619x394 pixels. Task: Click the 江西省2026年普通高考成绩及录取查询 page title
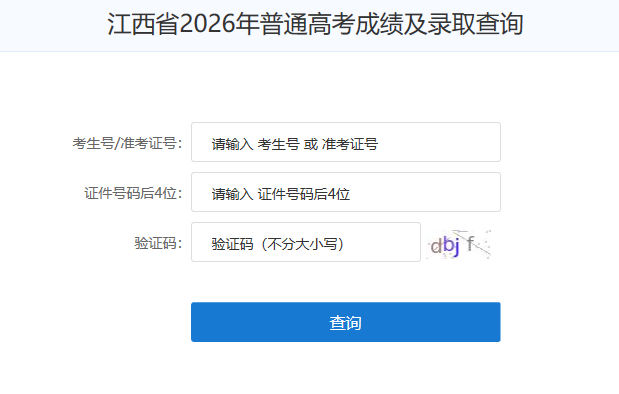point(315,24)
